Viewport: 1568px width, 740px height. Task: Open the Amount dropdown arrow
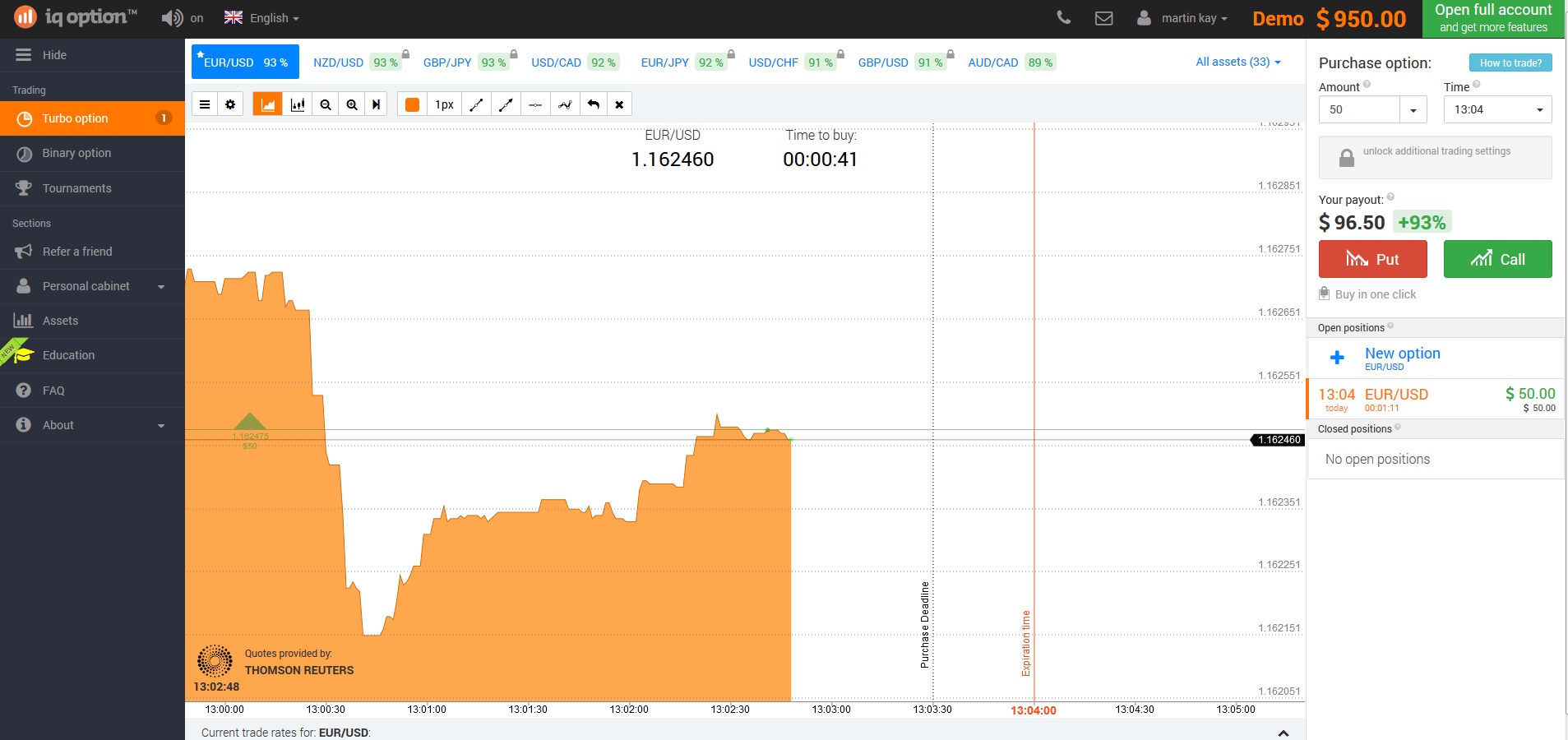1413,109
